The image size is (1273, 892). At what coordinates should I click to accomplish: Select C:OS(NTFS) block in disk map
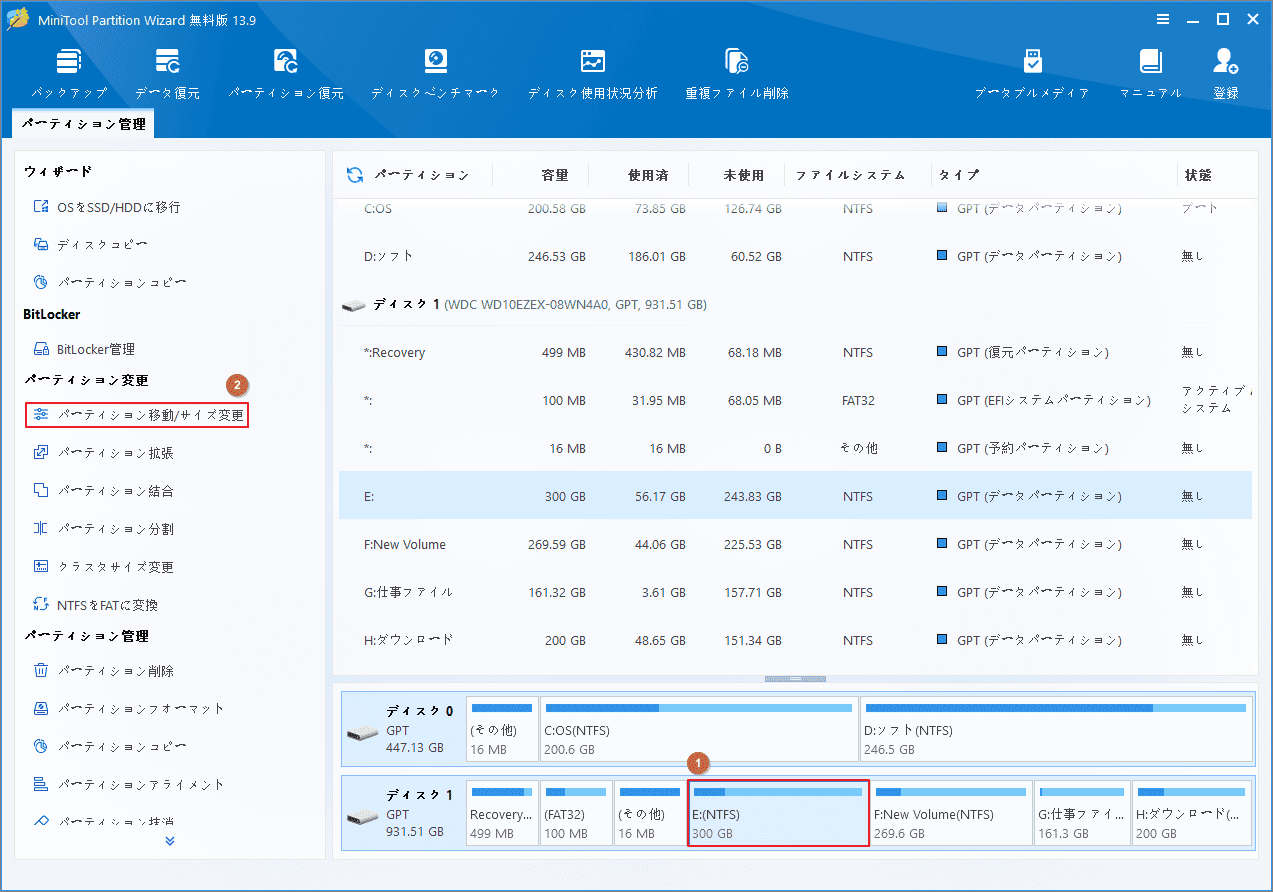698,730
